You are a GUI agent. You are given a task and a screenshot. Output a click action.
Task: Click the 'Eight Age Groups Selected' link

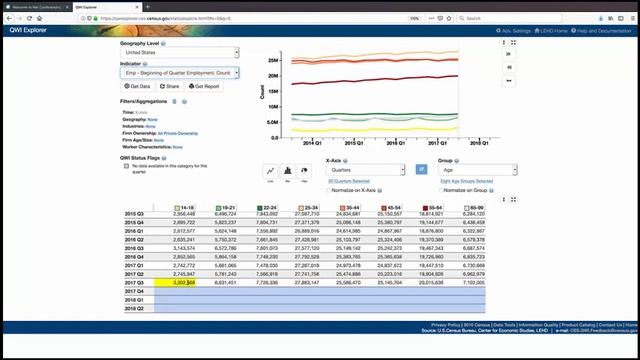[467, 181]
